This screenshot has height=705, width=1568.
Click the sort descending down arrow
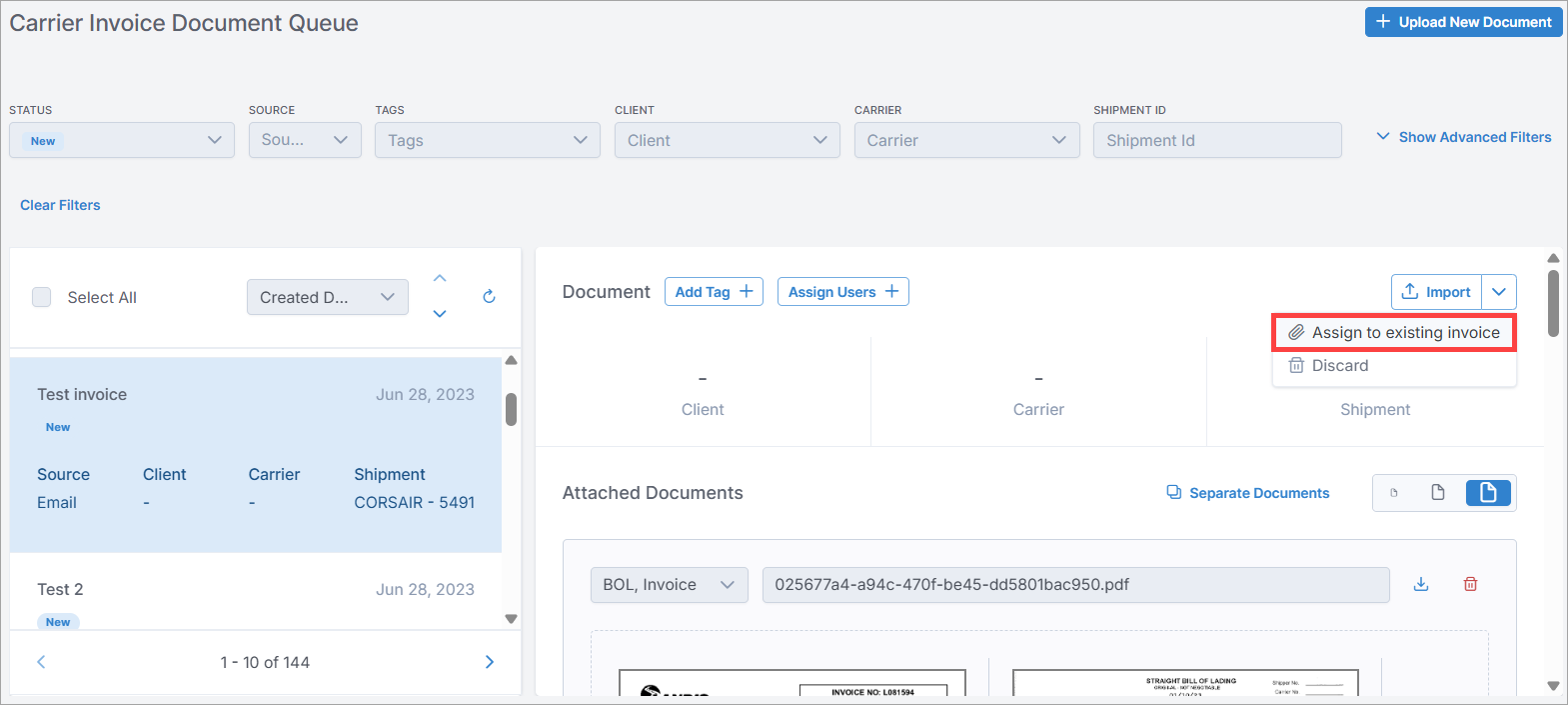pos(440,314)
